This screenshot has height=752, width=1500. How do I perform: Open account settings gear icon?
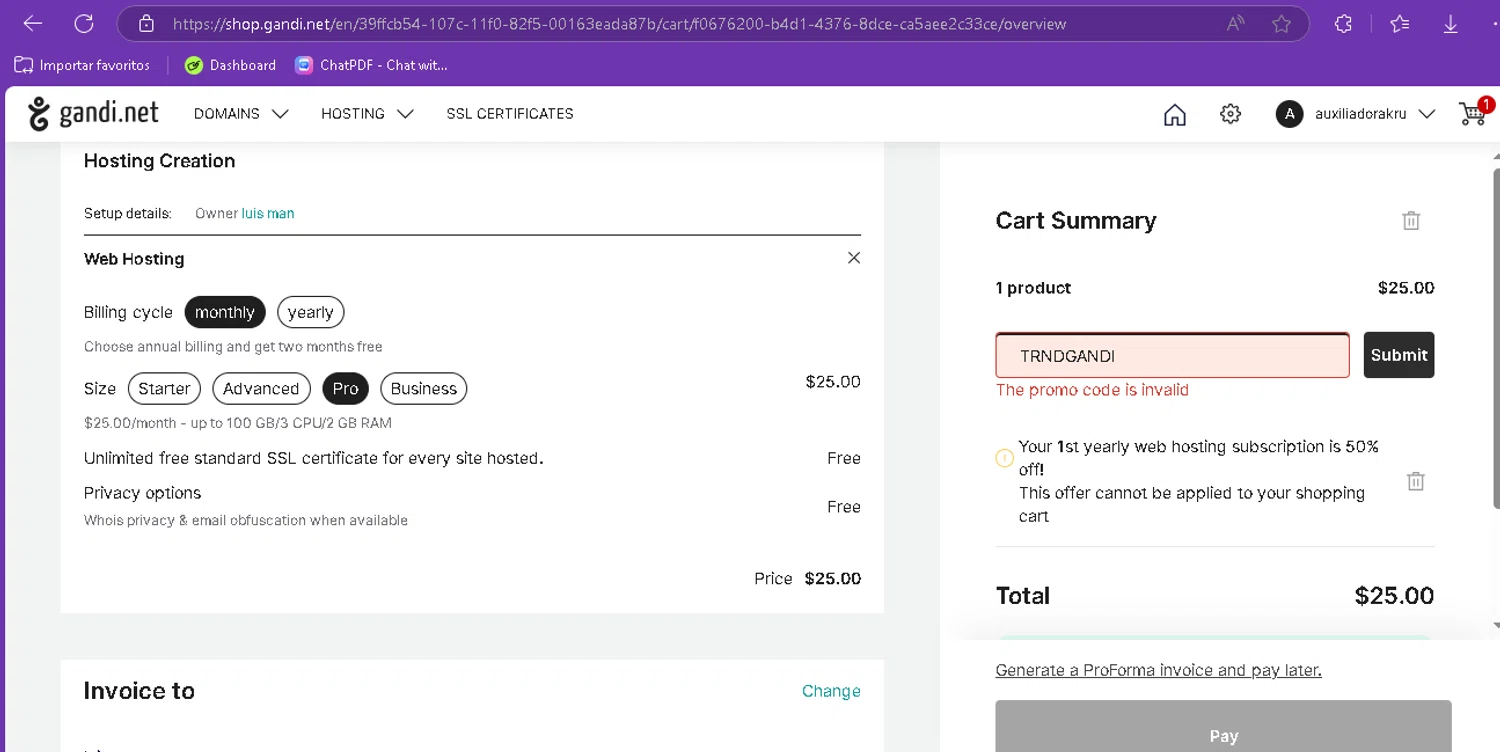coord(1231,114)
